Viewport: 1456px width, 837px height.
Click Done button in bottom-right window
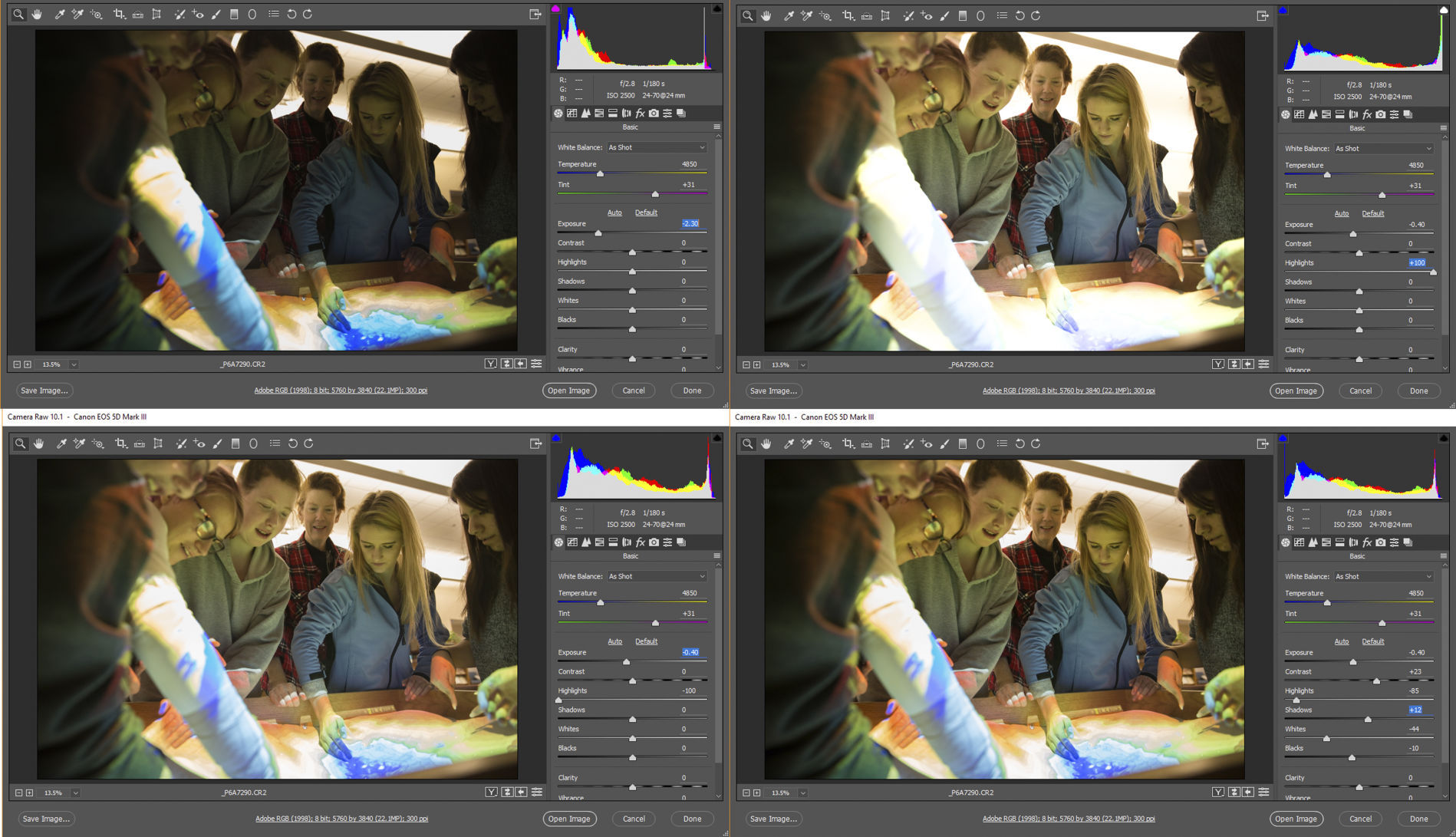point(1418,819)
